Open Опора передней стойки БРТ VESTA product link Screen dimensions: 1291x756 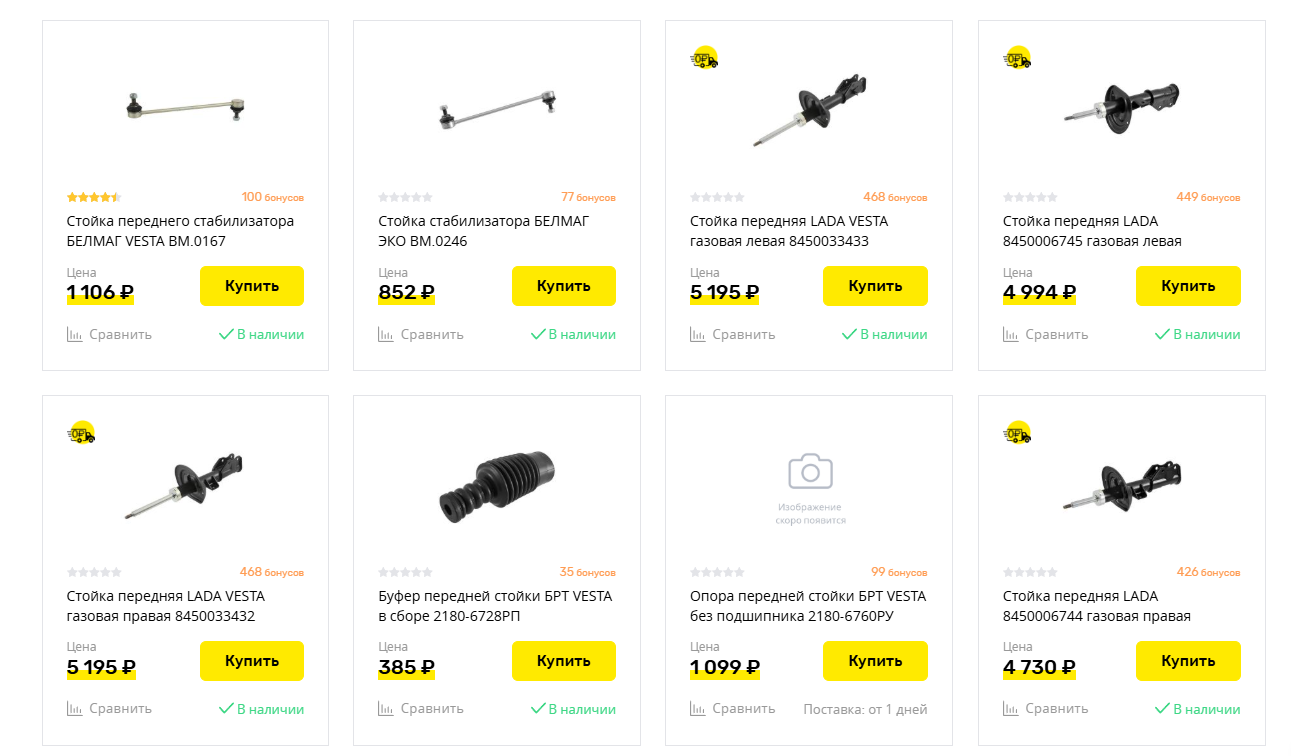[x=808, y=606]
